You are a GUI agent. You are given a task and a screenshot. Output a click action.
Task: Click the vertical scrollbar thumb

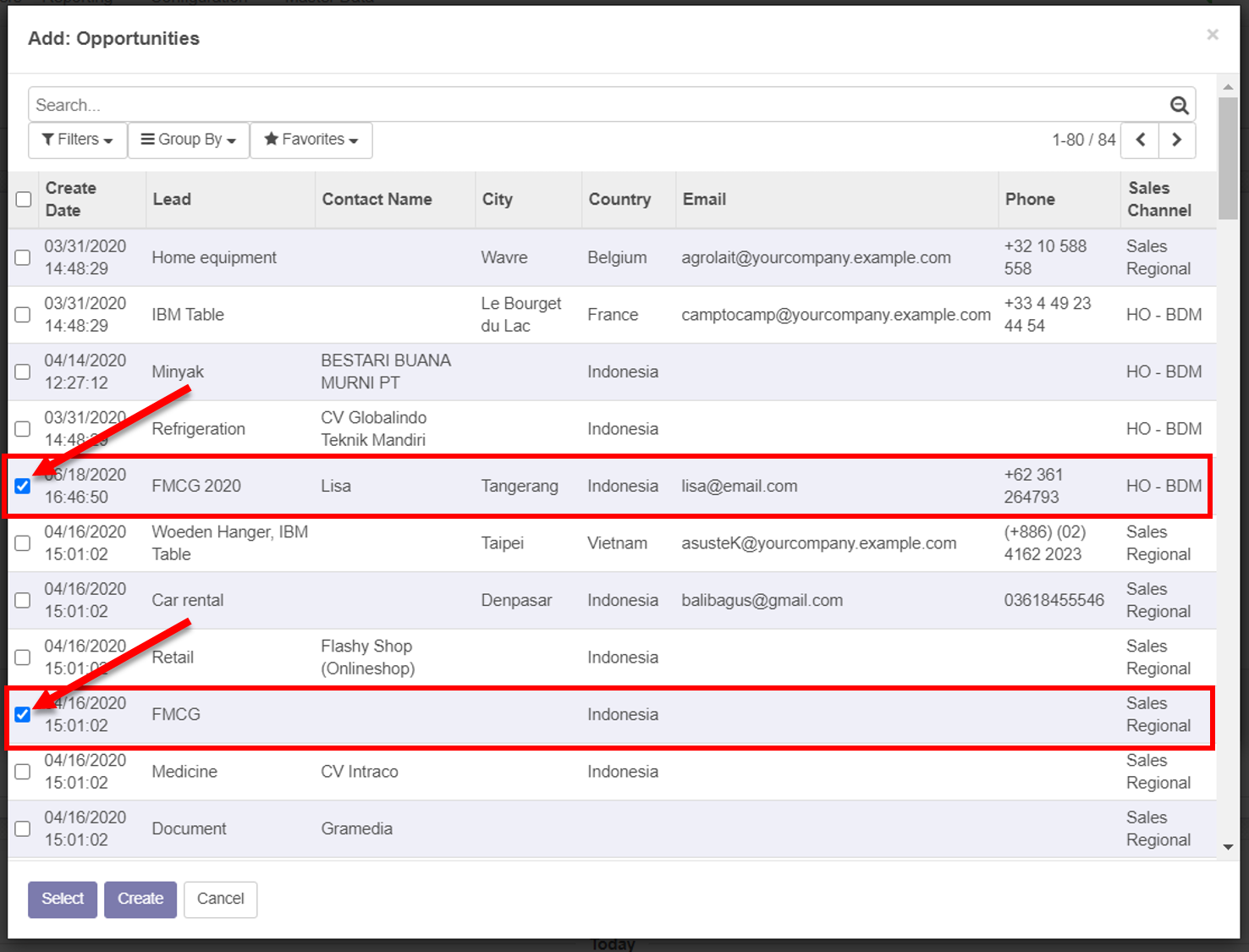tap(1228, 158)
